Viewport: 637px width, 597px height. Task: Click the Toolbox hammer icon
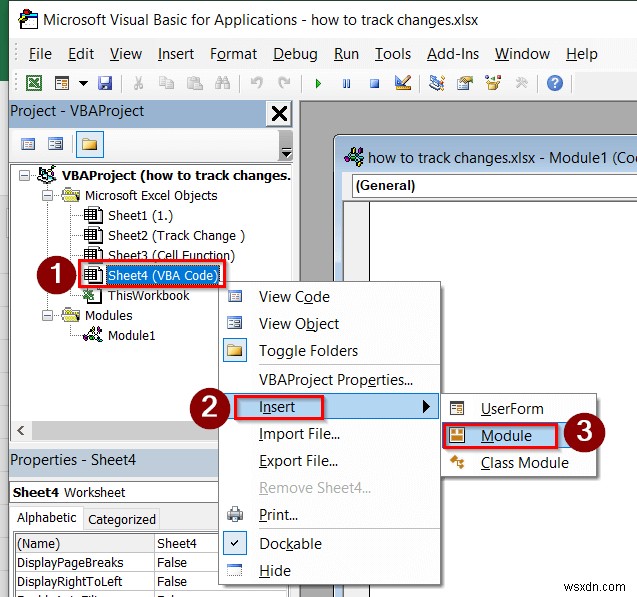(522, 83)
